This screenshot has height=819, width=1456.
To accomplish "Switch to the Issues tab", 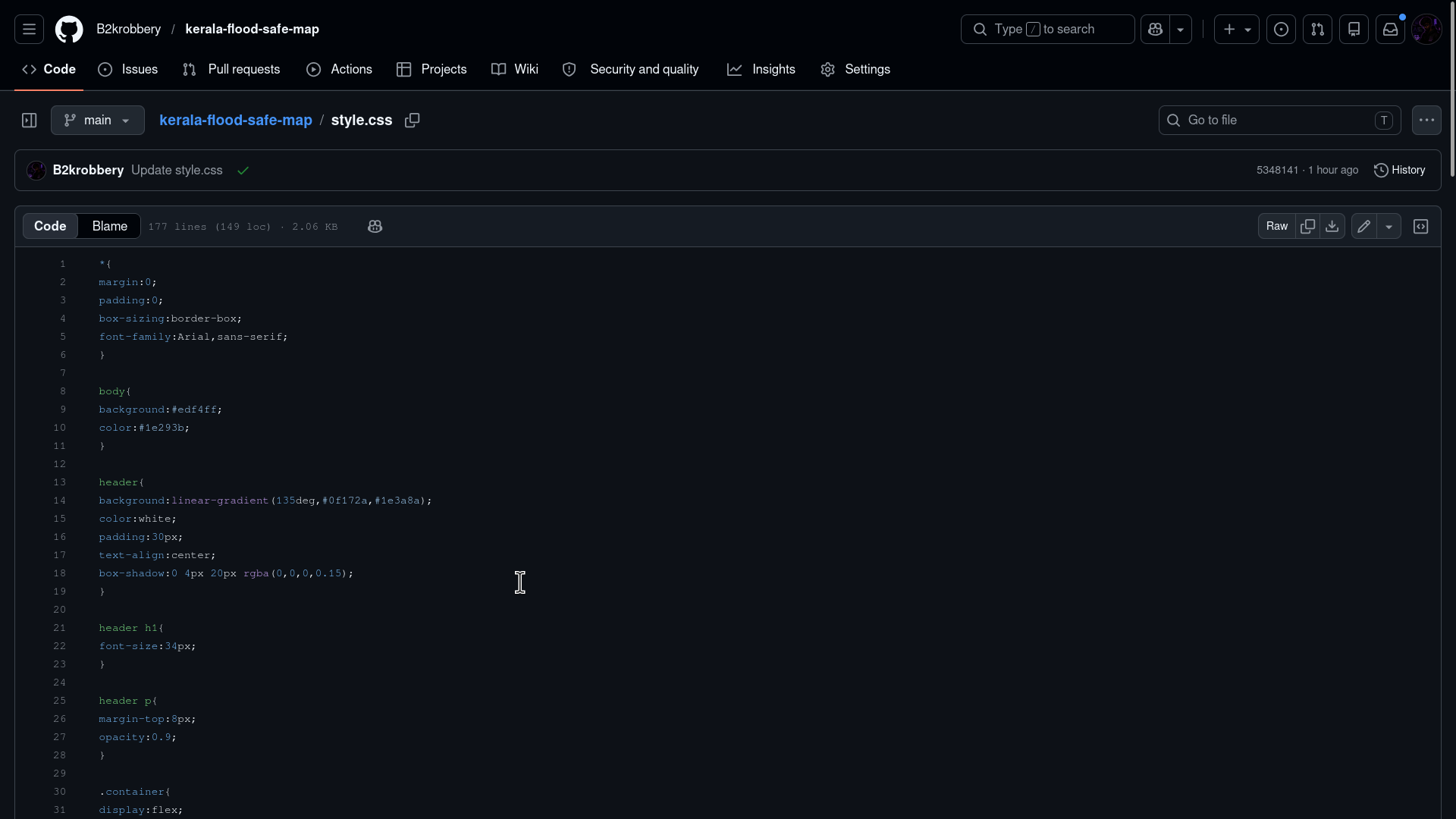I will click(x=128, y=69).
